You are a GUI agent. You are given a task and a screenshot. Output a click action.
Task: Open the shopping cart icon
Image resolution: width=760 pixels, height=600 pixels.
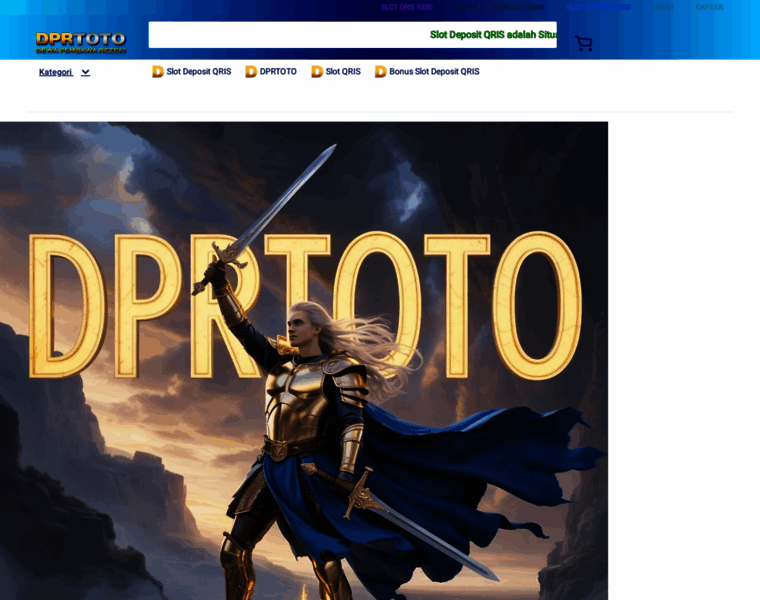(x=584, y=43)
